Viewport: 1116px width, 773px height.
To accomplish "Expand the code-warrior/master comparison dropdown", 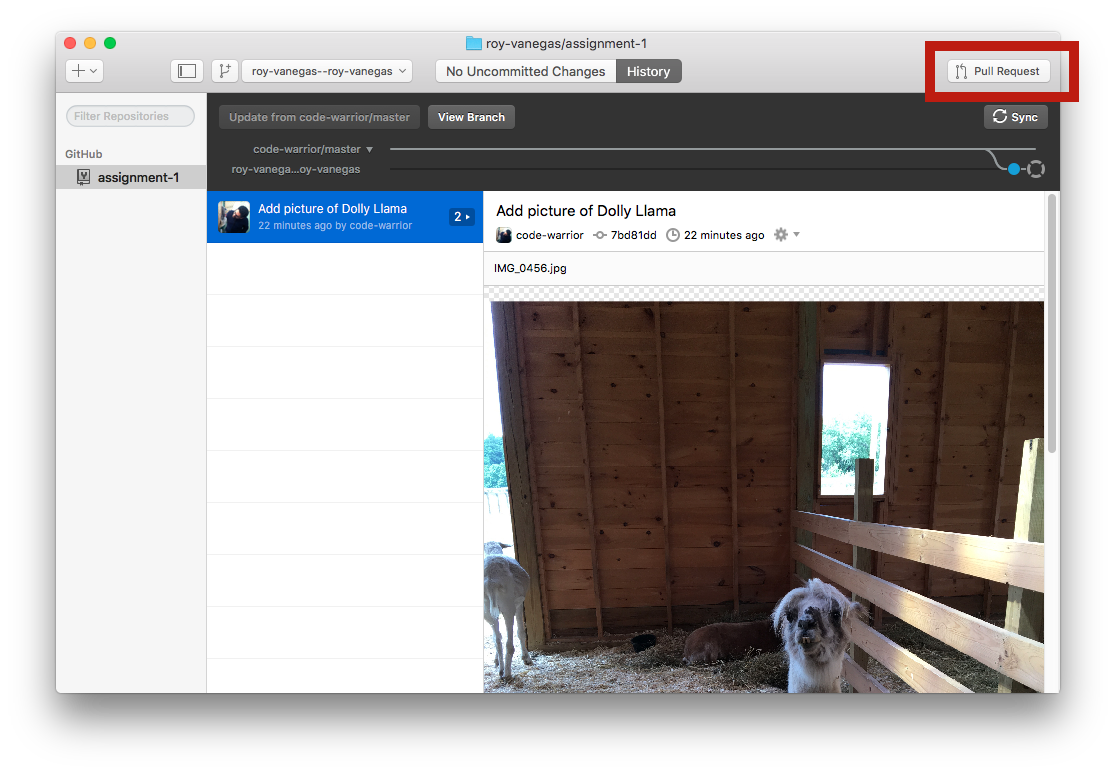I will coord(313,149).
